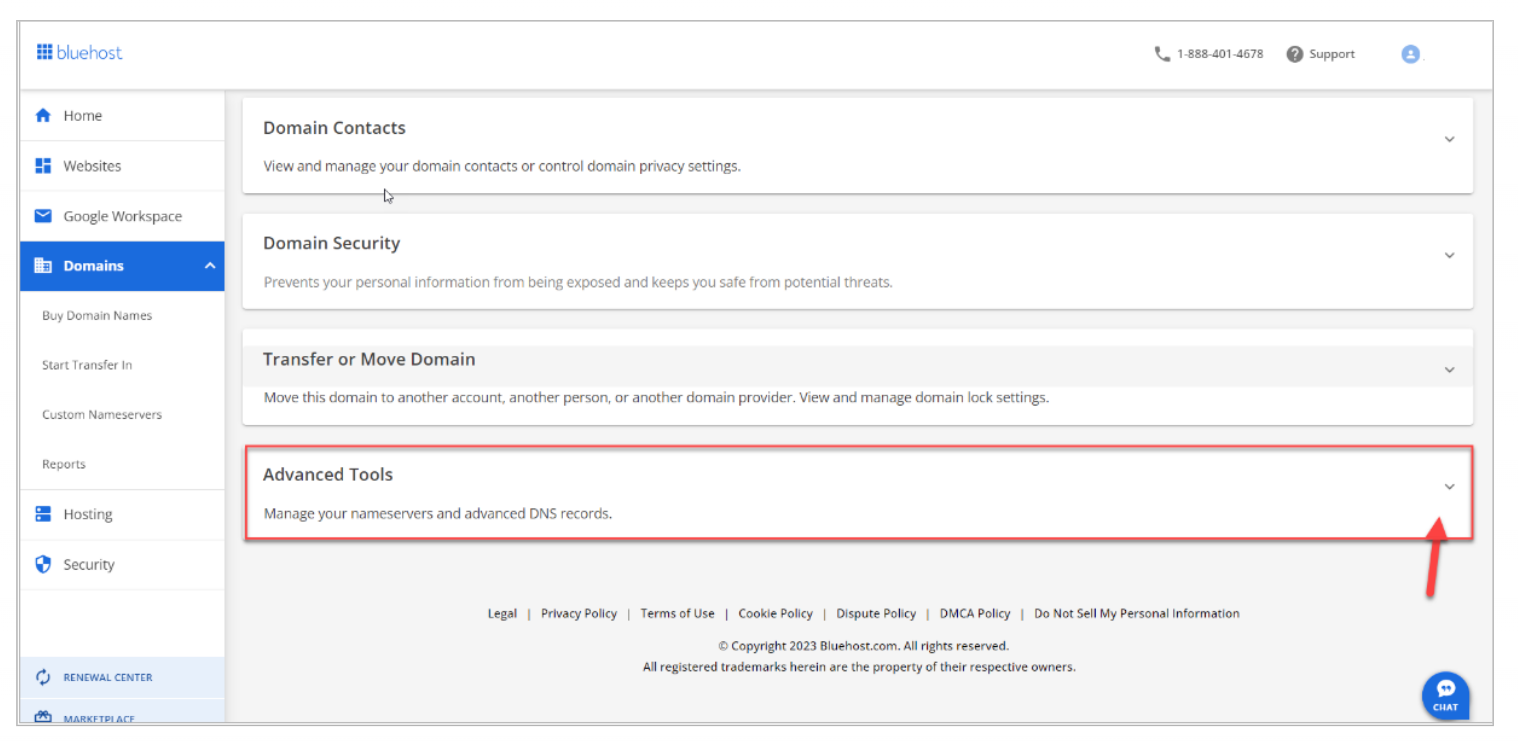Click the Google Workspace envelope icon

(x=43, y=216)
